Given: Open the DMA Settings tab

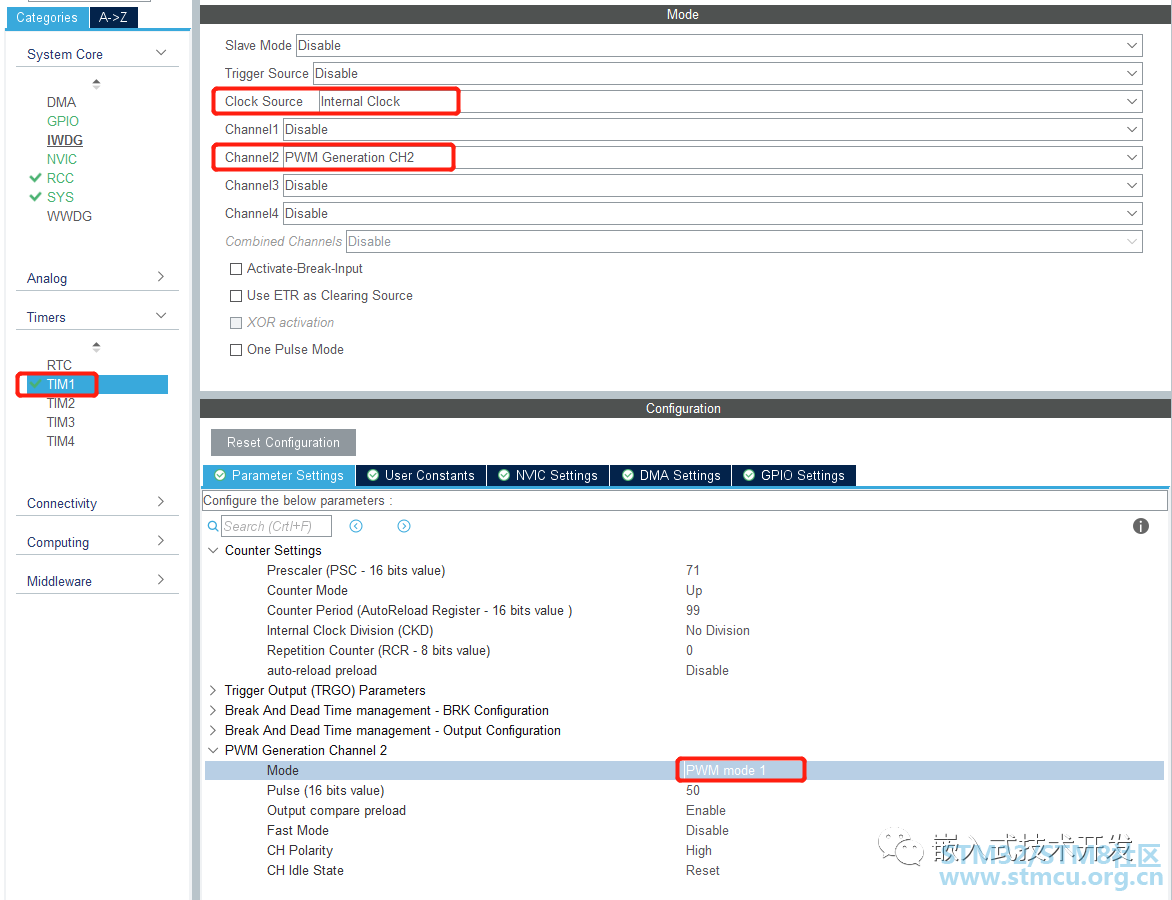Looking at the screenshot, I should pyautogui.click(x=670, y=475).
